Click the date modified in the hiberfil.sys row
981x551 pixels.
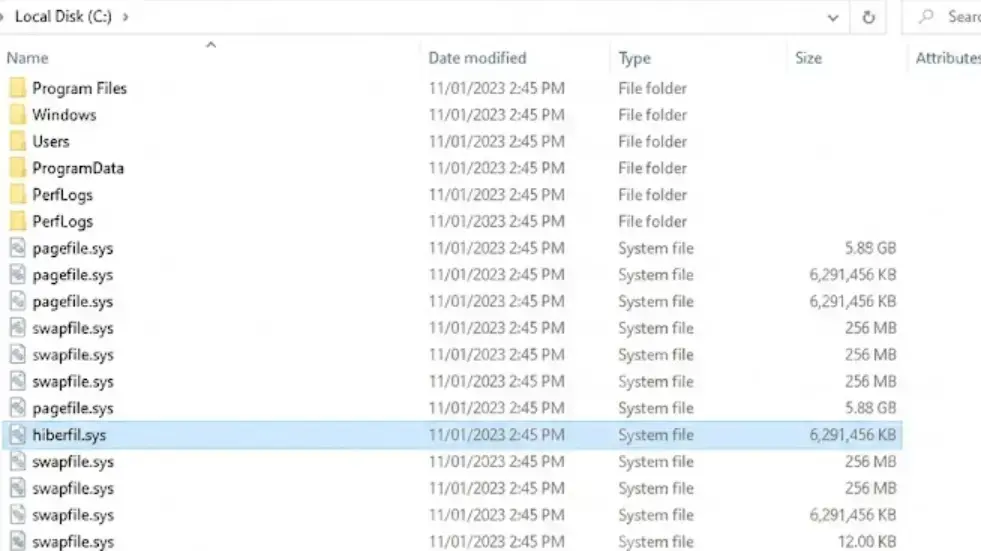(497, 435)
